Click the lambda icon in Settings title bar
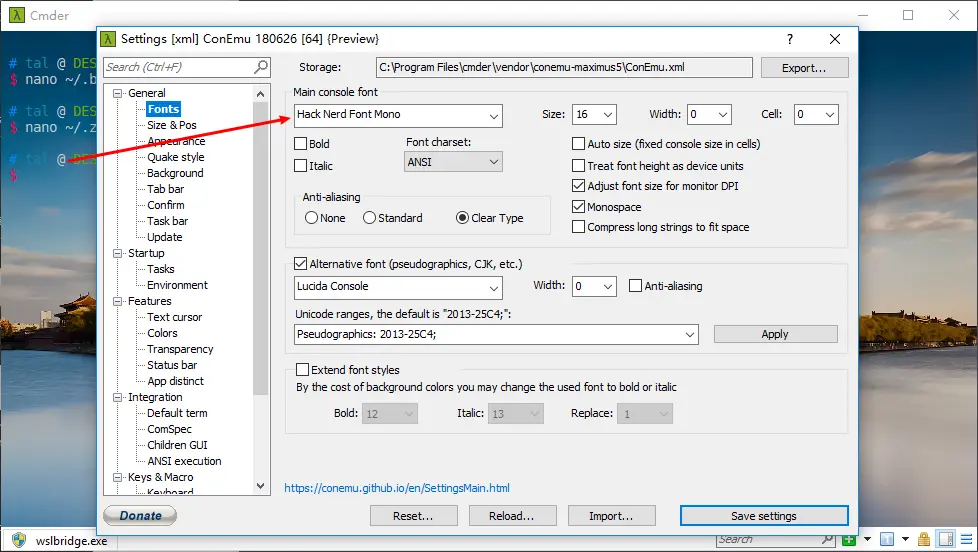This screenshot has width=978, height=552. (109, 39)
